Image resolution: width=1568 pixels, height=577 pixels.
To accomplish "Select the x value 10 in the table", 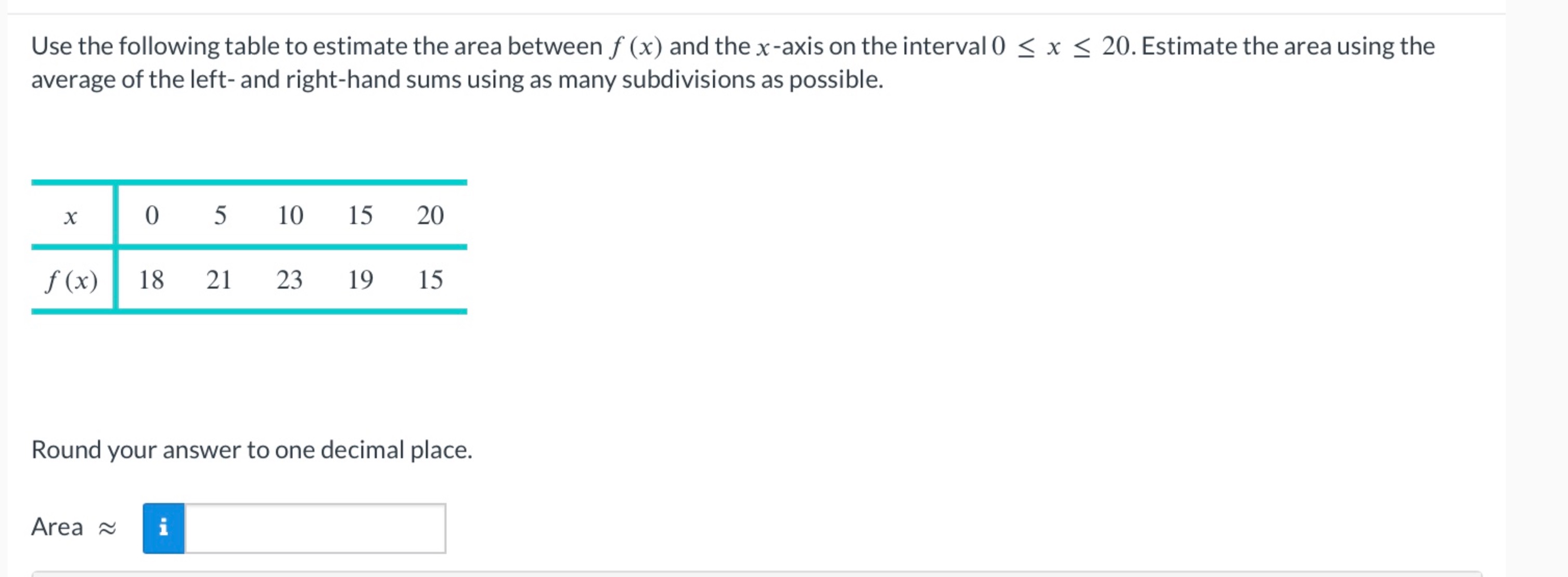I will point(290,215).
